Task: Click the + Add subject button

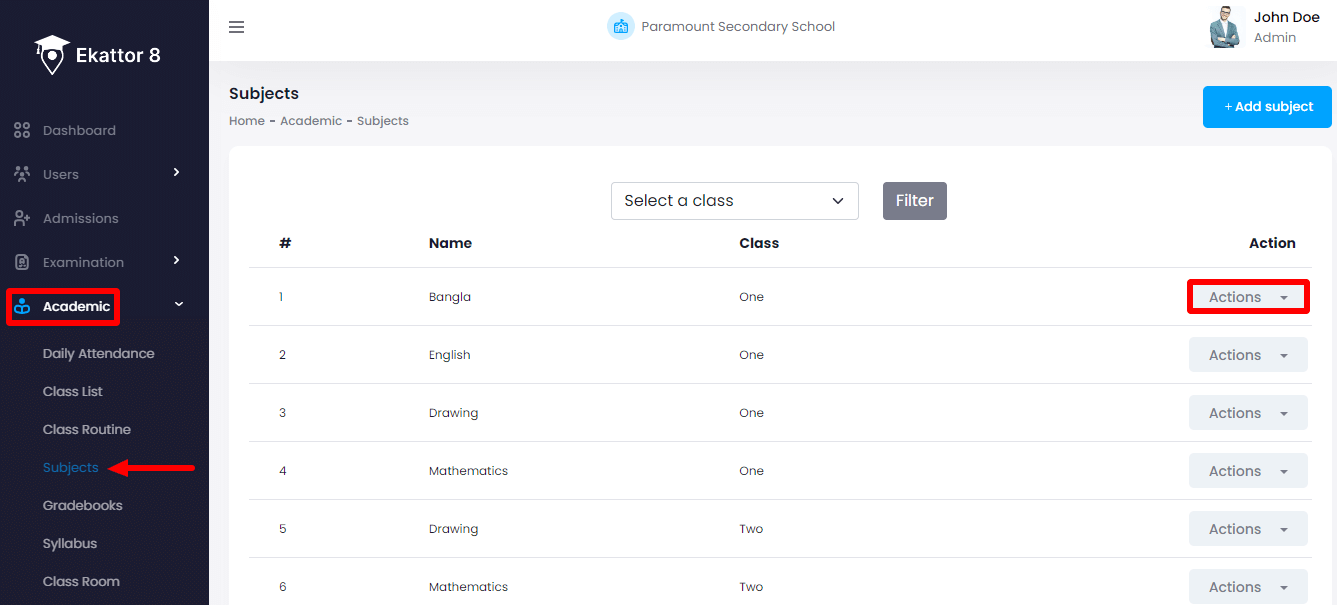Action: point(1266,106)
